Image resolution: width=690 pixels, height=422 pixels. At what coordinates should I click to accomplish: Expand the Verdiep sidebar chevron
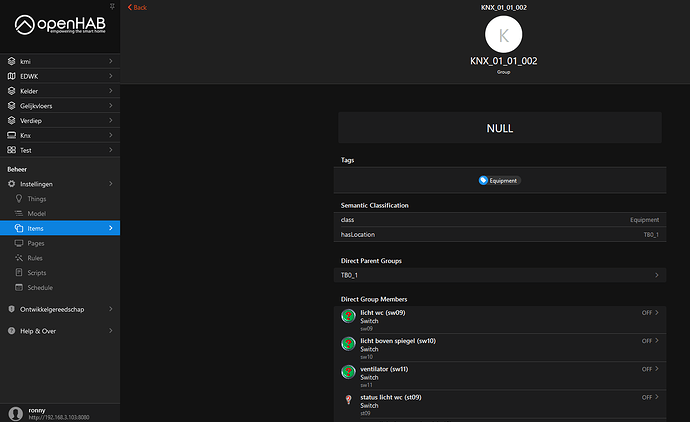pos(111,120)
